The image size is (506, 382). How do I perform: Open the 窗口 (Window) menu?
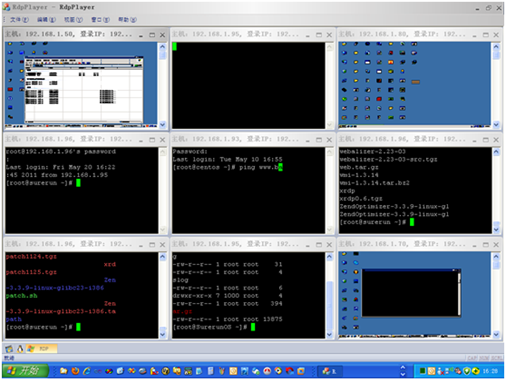coord(100,20)
